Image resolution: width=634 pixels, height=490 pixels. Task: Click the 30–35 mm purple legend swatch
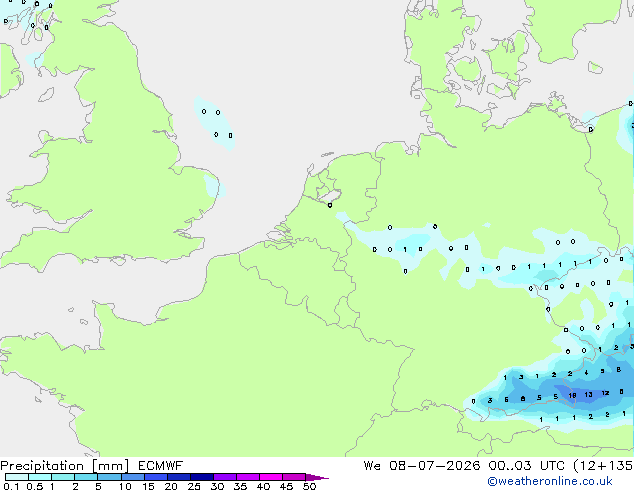coord(225,477)
